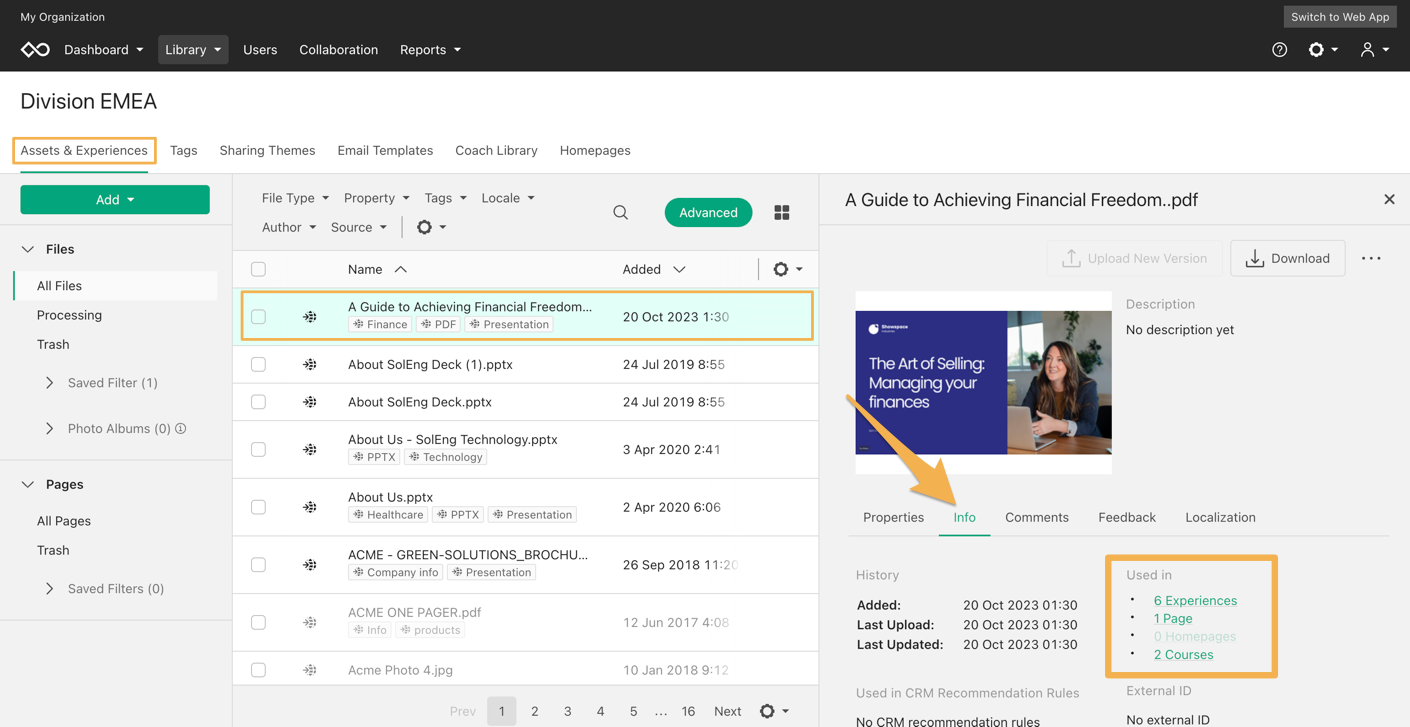Switch to the Comments tab
Screen dimensions: 1410x727
point(1037,517)
